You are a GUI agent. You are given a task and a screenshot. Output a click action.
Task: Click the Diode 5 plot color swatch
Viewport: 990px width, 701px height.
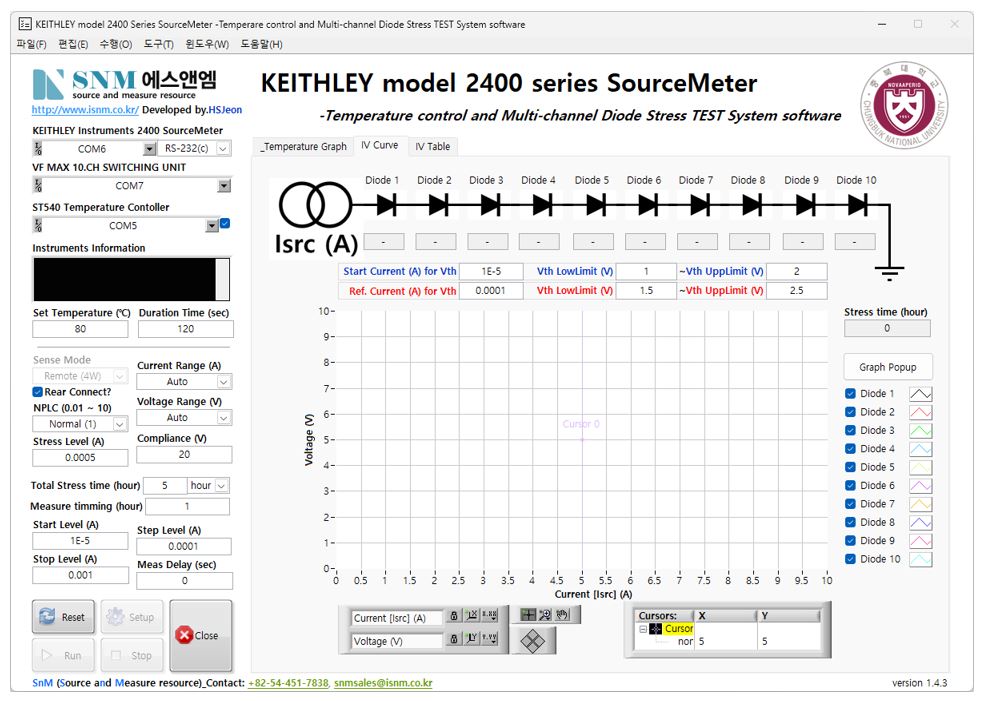pyautogui.click(x=920, y=467)
